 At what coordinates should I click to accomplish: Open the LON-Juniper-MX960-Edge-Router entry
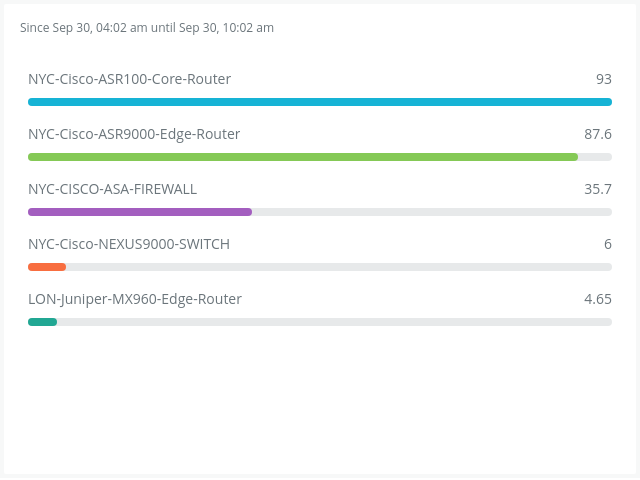tap(135, 299)
